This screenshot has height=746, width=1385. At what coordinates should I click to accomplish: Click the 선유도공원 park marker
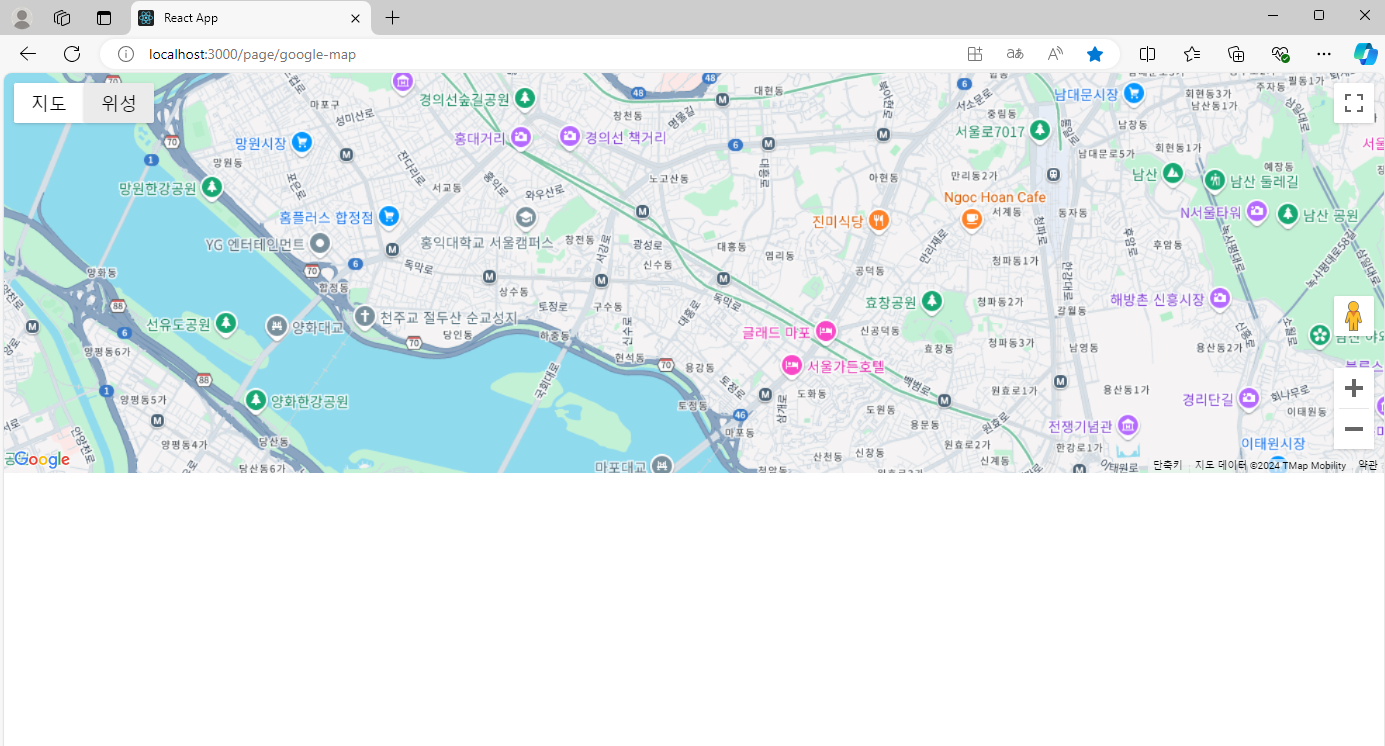pyautogui.click(x=227, y=323)
